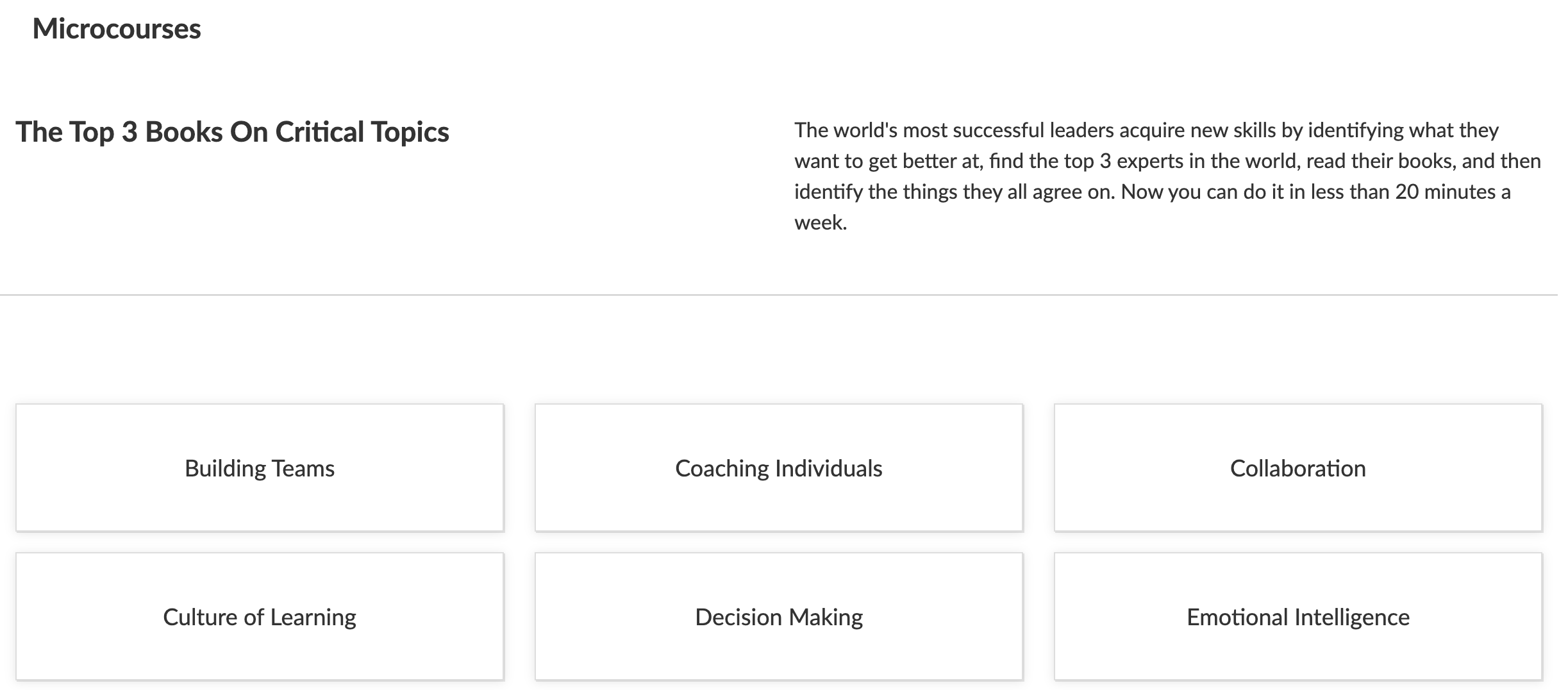Click the word 'week.' ending the description

(x=821, y=223)
